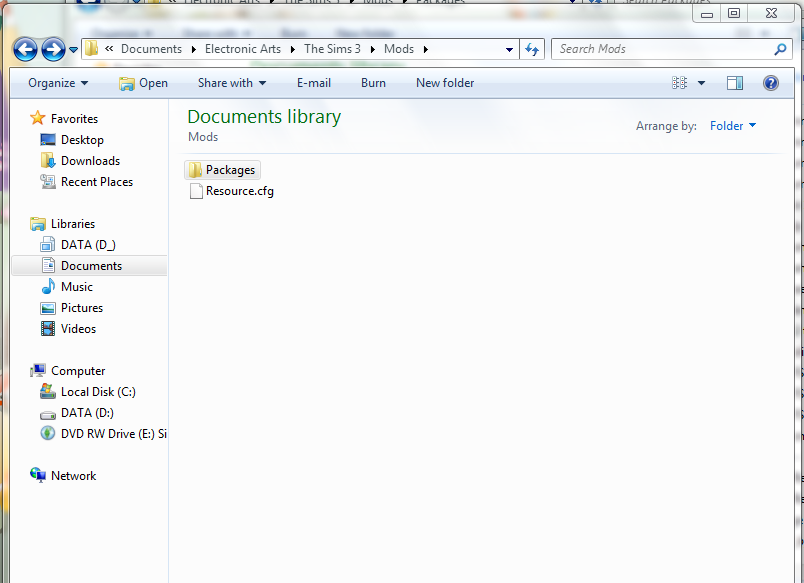The width and height of the screenshot is (804, 583).
Task: Click the E-mail toolbar button
Action: pos(314,83)
